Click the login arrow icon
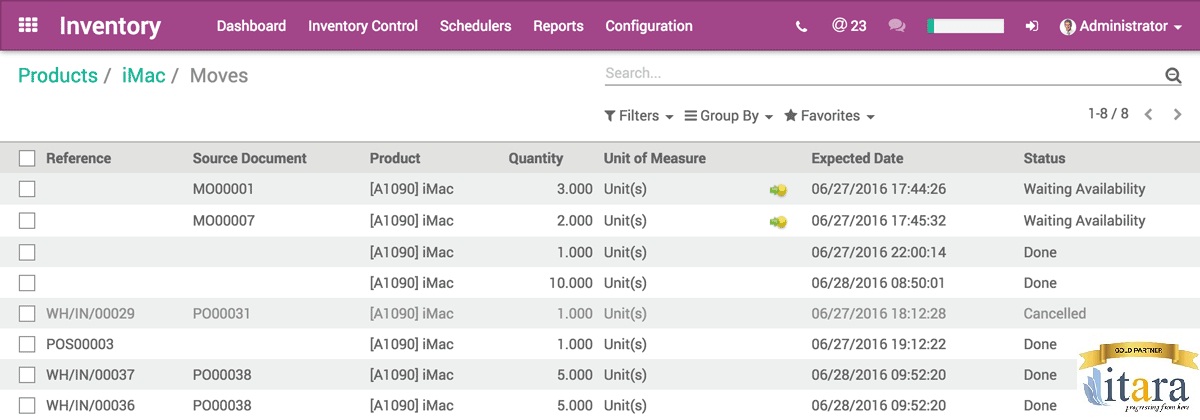This screenshot has height=420, width=1200. pos(1033,27)
